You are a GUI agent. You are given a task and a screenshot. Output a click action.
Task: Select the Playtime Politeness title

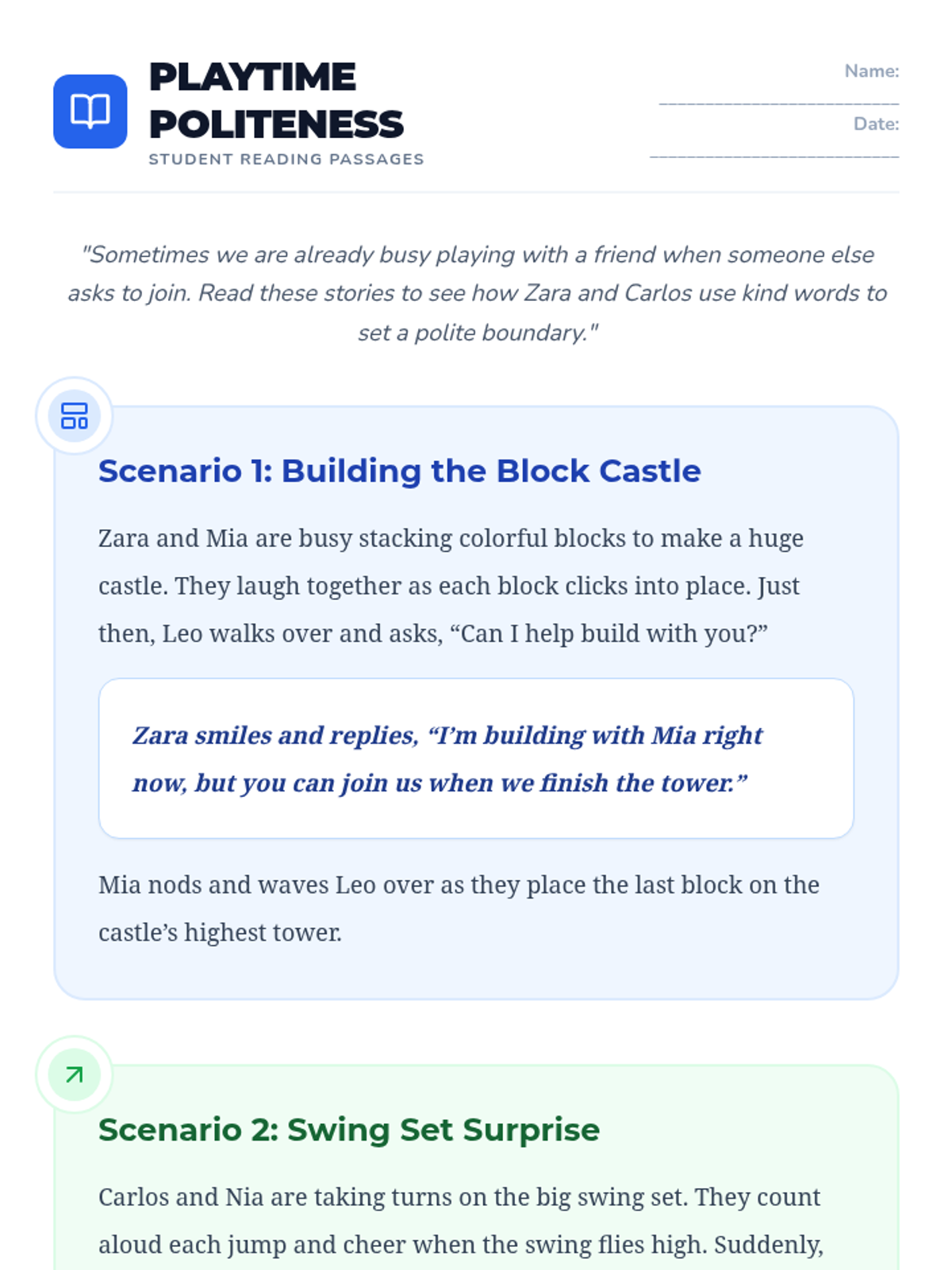[276, 101]
